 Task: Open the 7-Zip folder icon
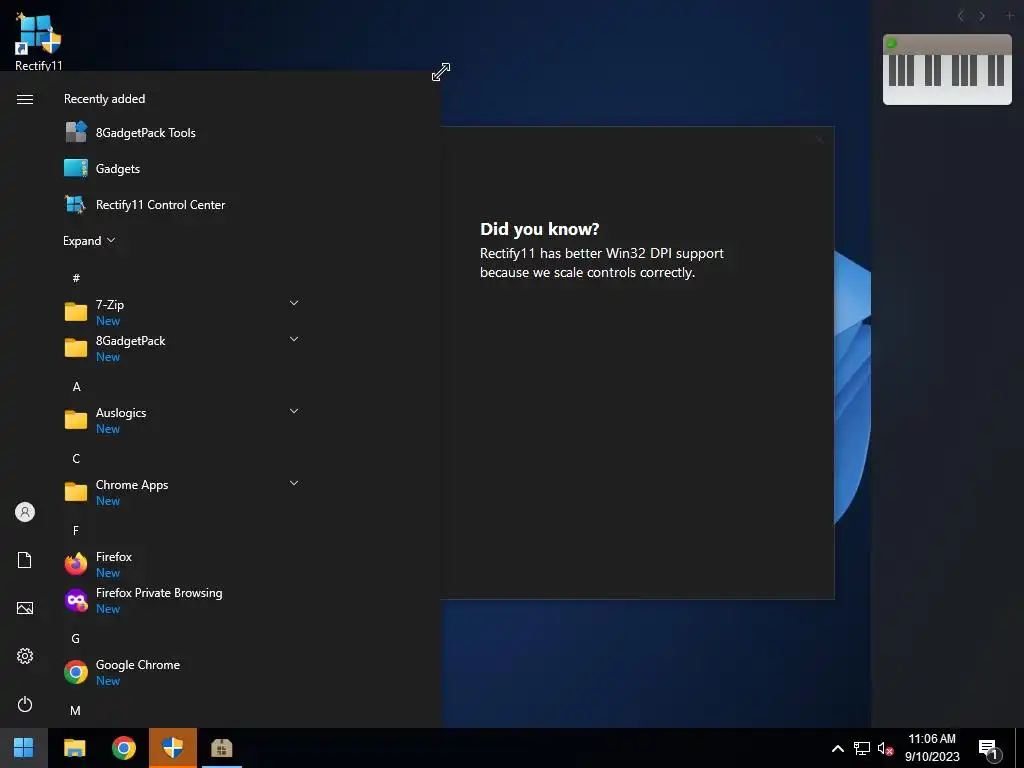tap(76, 312)
